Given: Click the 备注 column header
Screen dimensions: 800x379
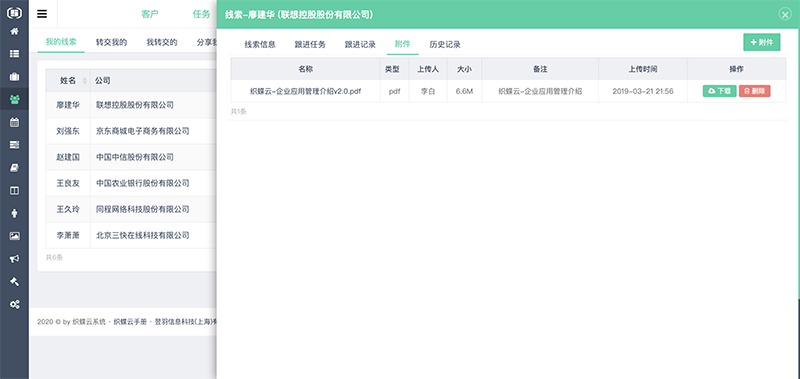Looking at the screenshot, I should [540, 69].
